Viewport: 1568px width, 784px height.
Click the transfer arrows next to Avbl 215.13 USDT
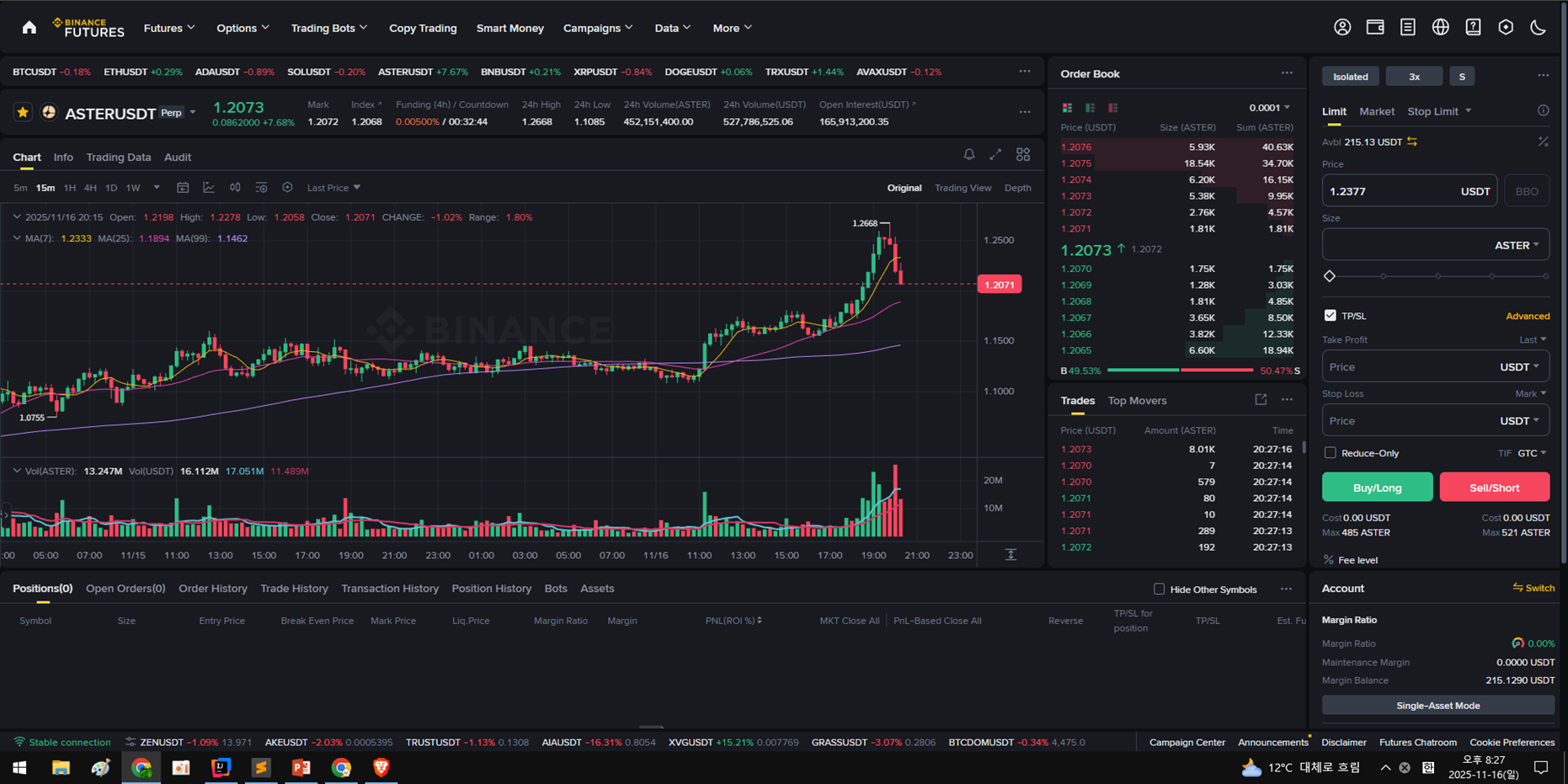[x=1412, y=142]
